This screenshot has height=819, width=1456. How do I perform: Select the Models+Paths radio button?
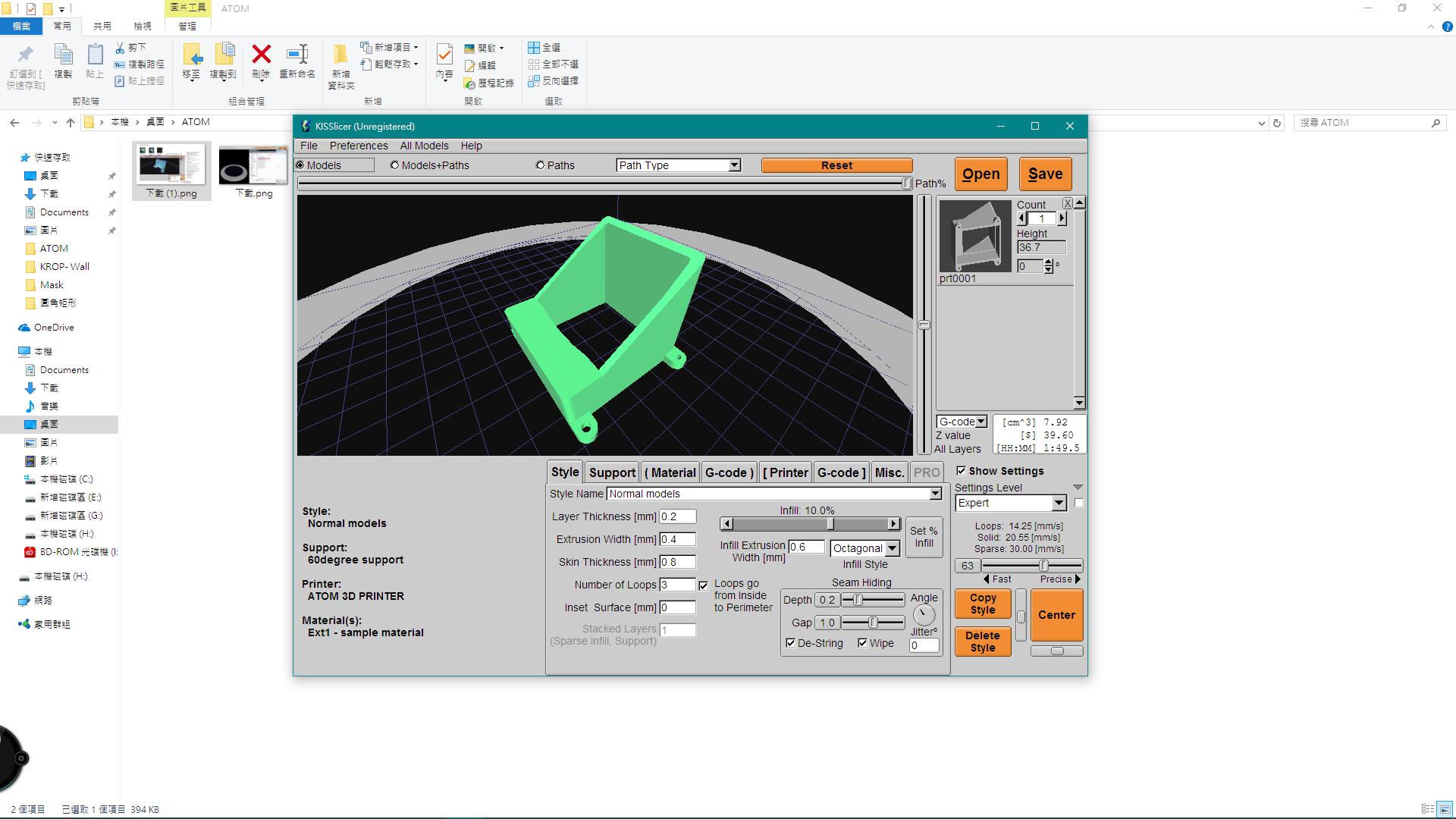(394, 165)
